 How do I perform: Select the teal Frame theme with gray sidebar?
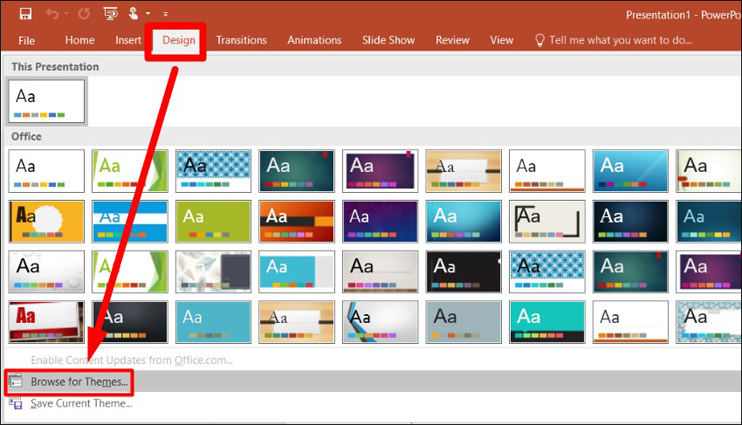click(296, 272)
